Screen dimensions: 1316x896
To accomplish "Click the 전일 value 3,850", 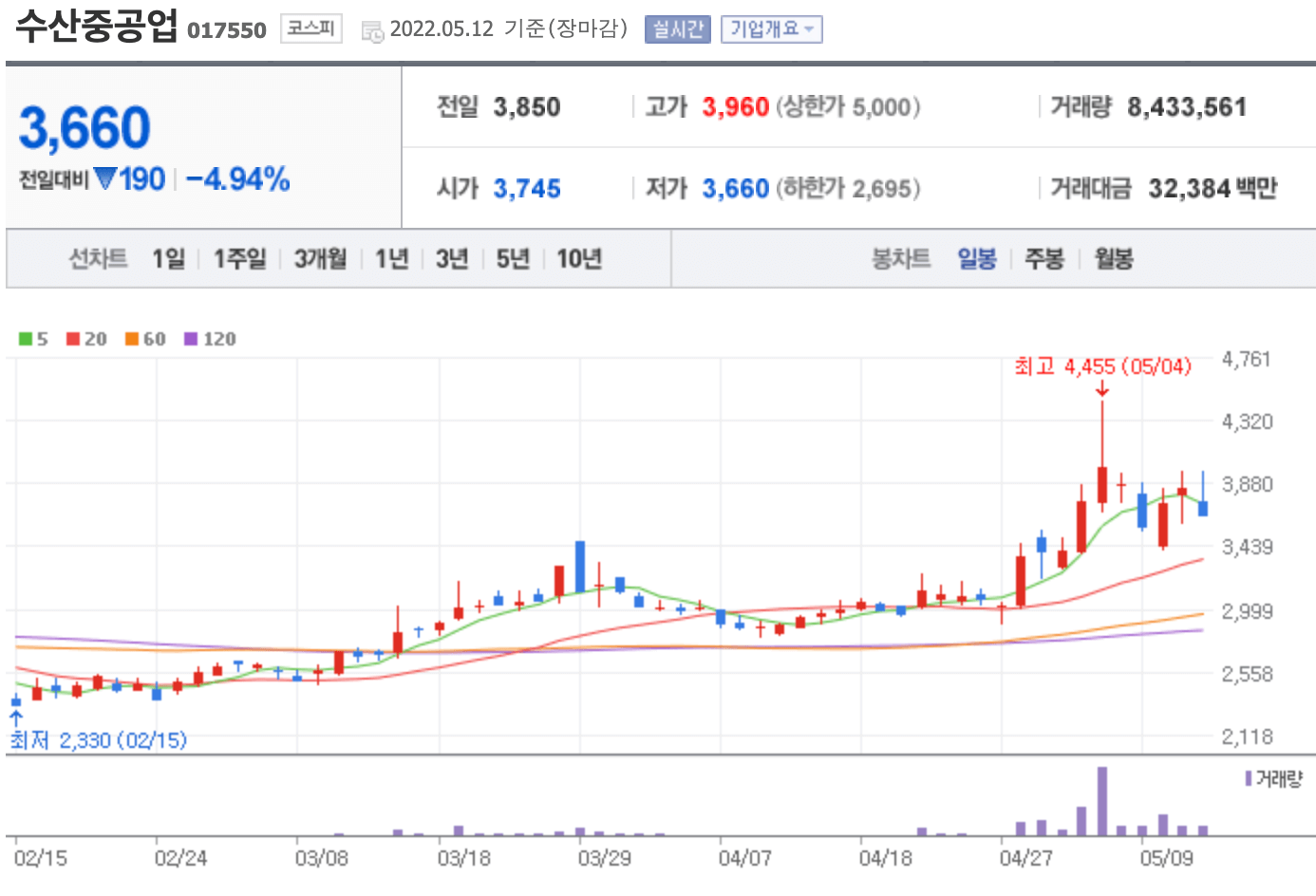I will pos(527,106).
